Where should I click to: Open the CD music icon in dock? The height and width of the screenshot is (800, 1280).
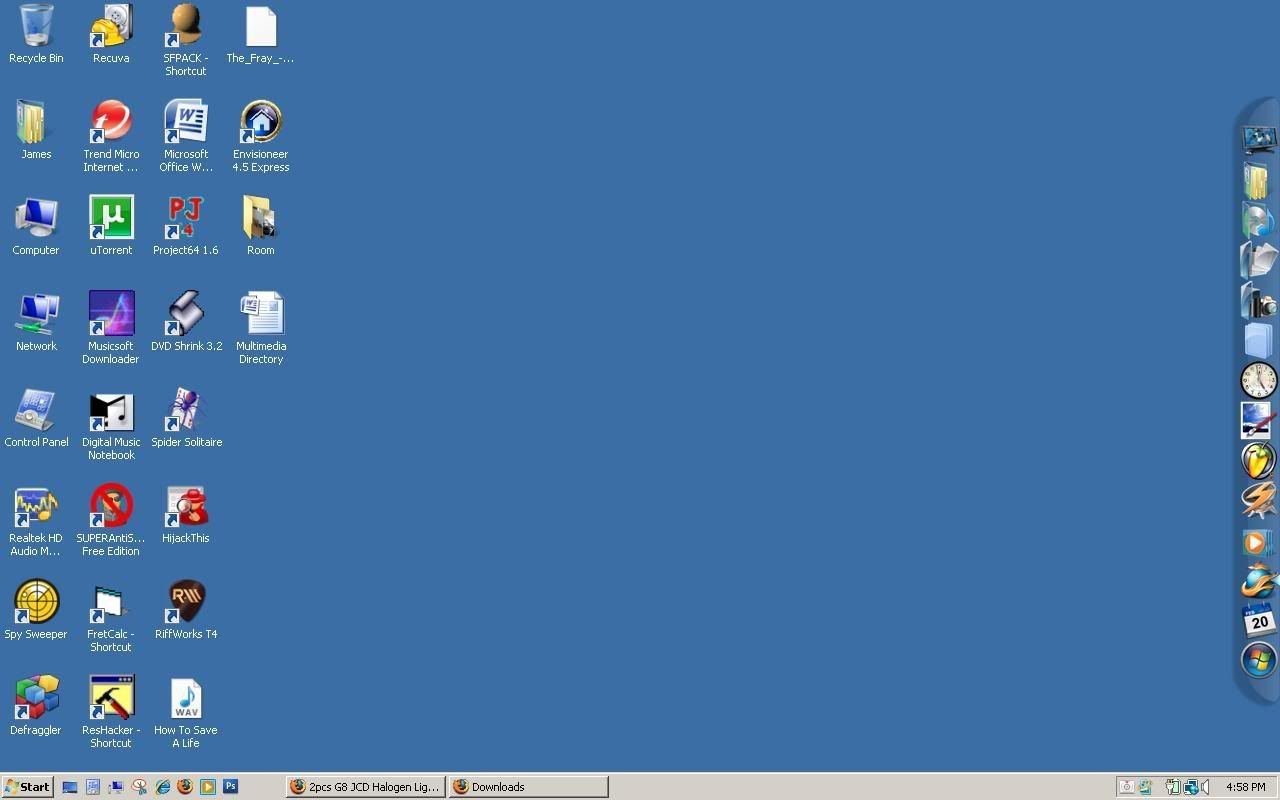[1258, 220]
